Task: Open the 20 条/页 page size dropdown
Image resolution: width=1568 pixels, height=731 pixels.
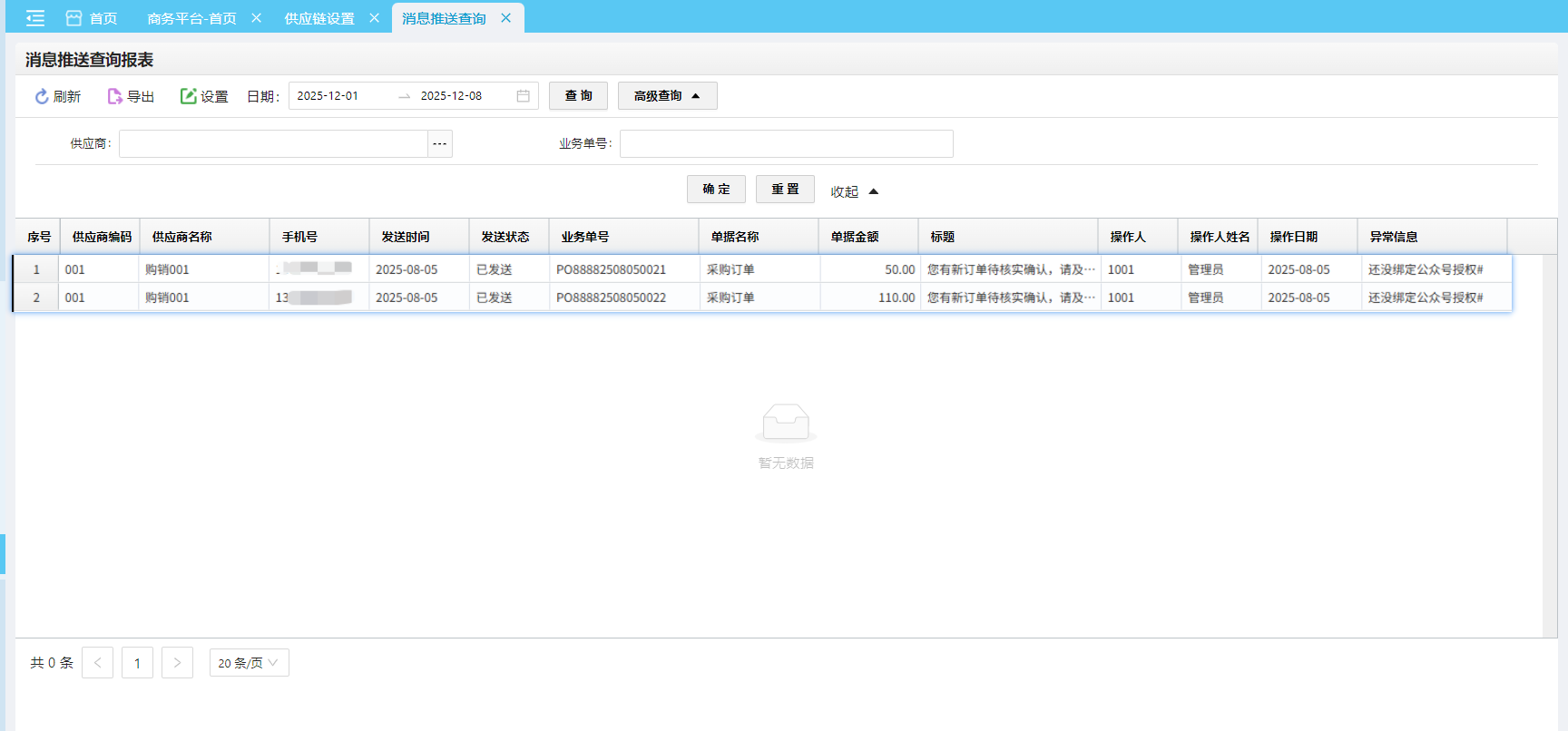Action: click(x=249, y=663)
